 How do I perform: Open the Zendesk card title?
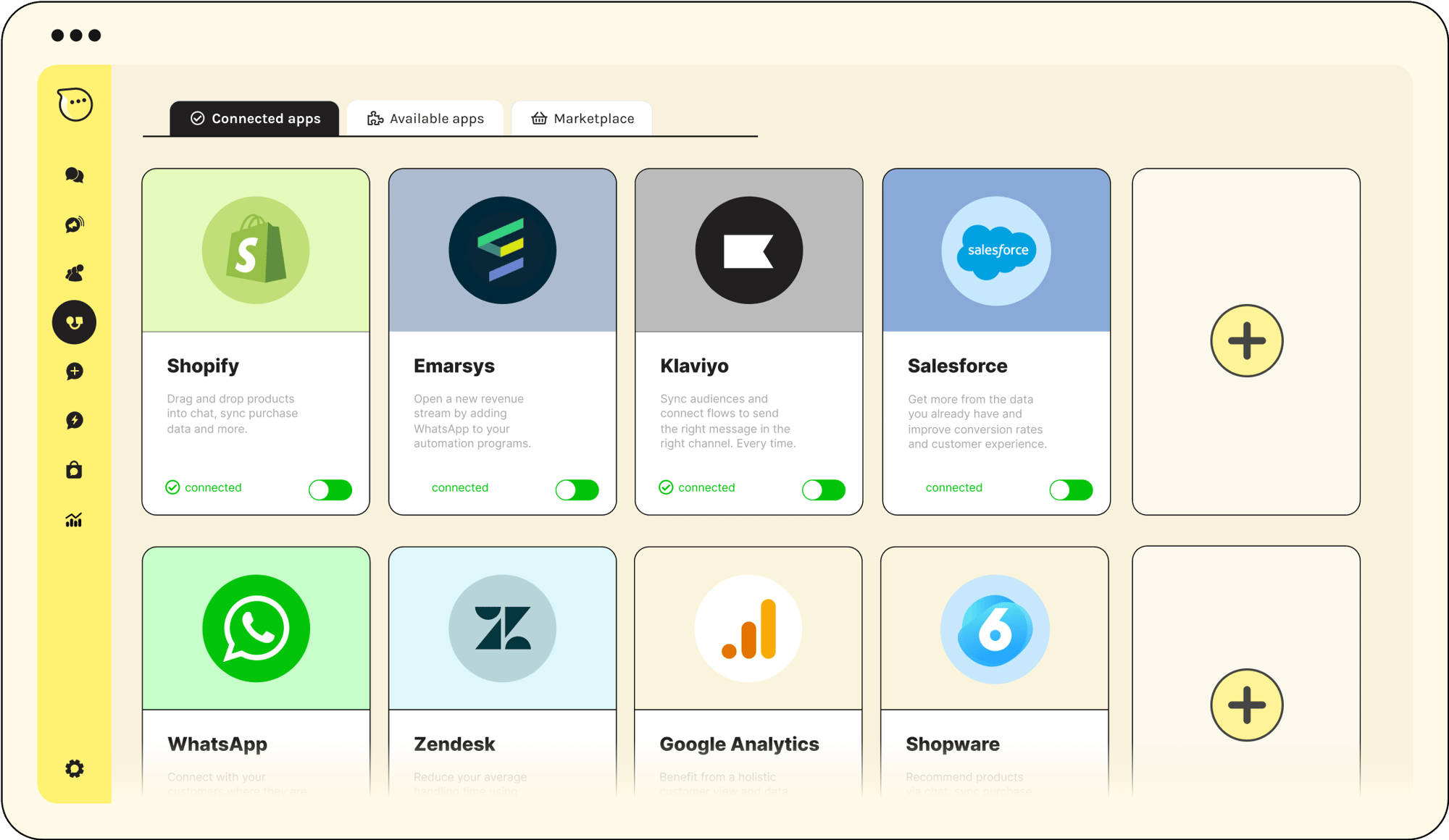[454, 744]
